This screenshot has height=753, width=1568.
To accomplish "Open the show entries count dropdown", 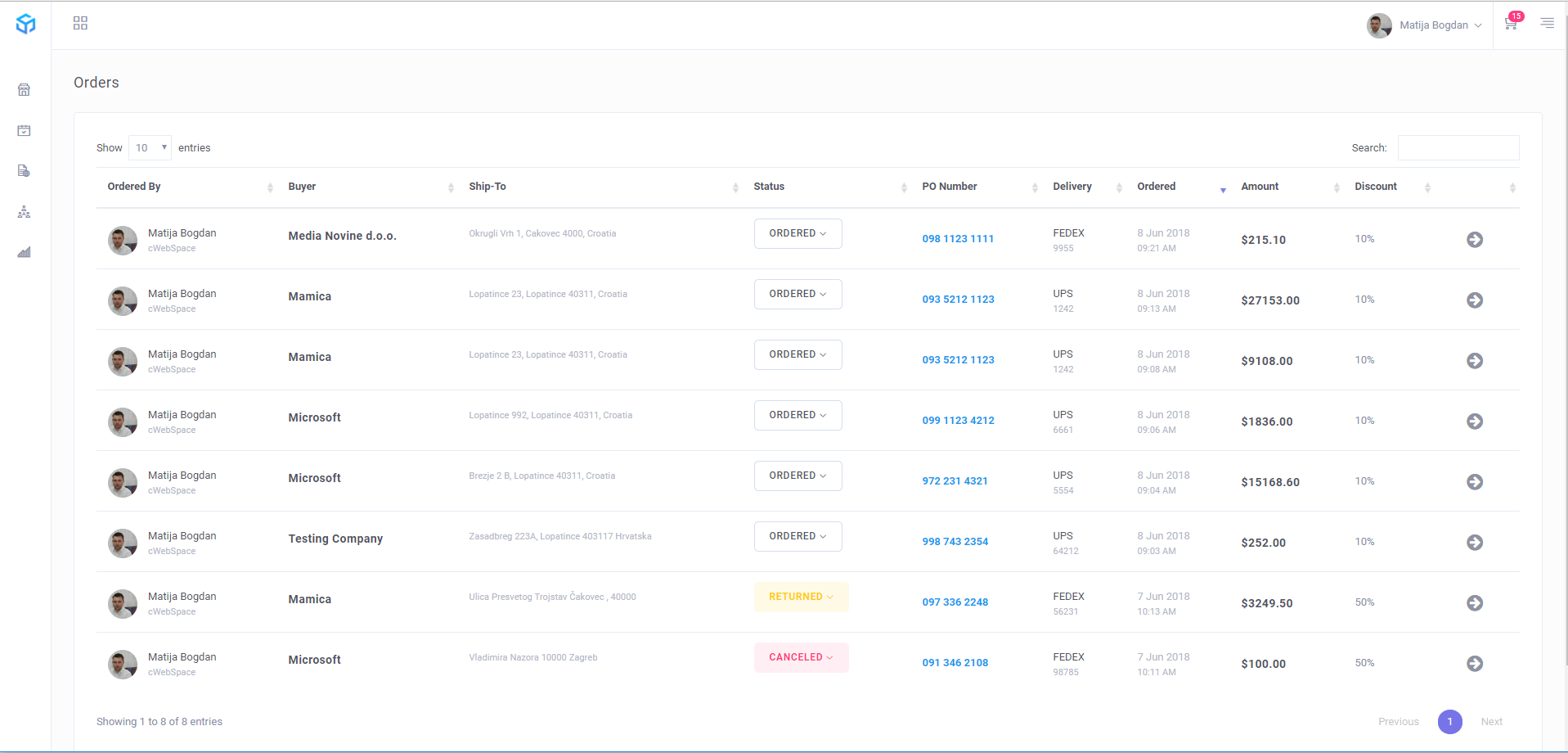I will click(151, 148).
